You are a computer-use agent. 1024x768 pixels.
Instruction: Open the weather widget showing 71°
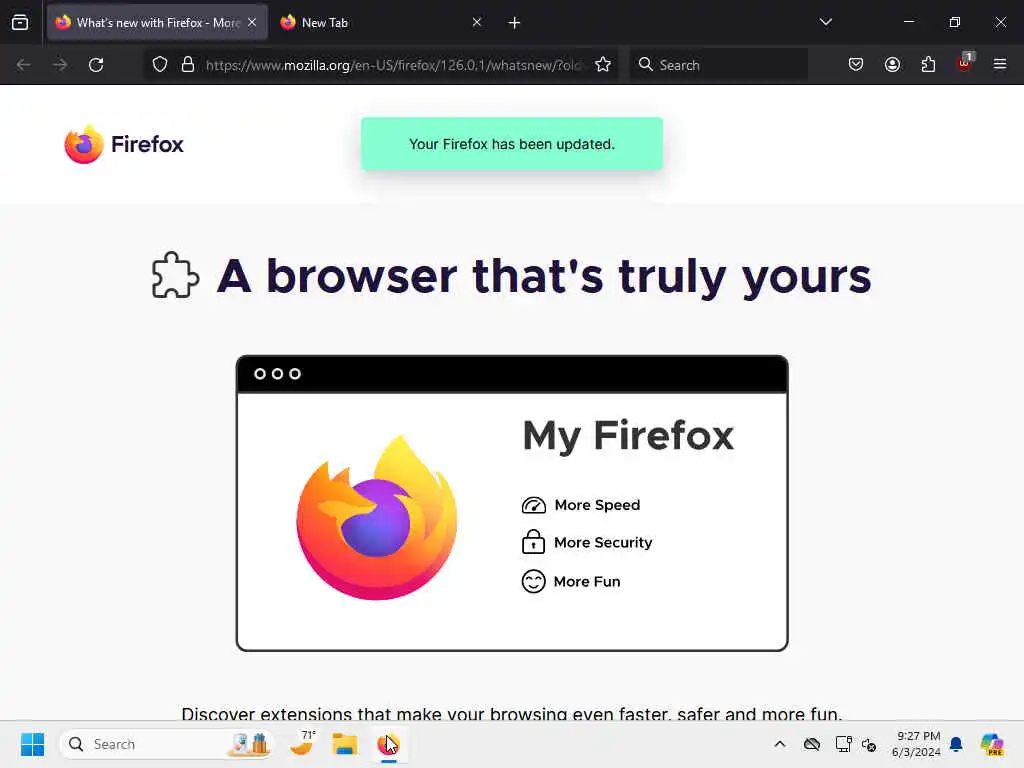click(x=302, y=744)
